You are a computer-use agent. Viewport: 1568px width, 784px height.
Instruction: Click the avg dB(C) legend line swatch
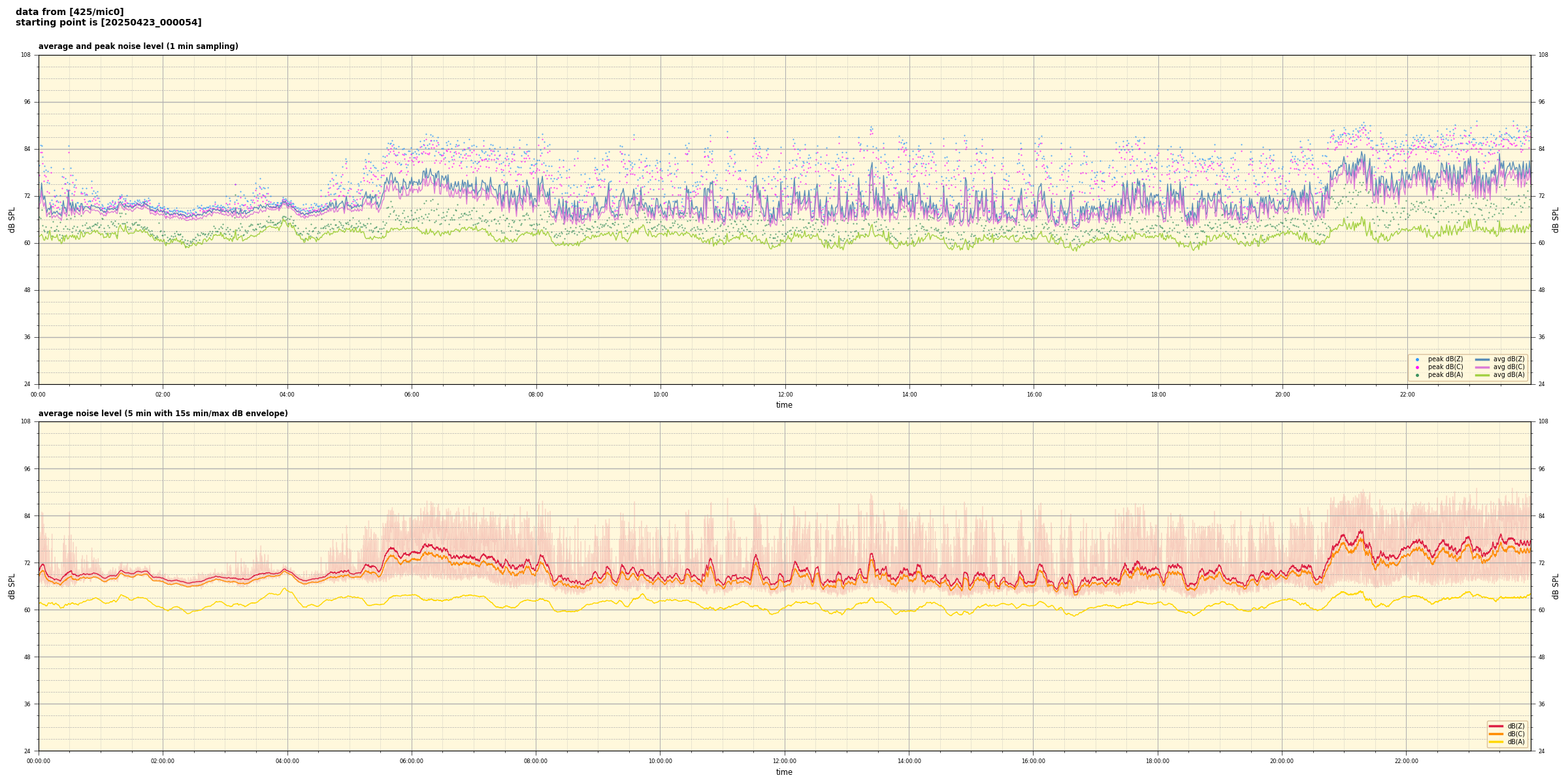[x=1482, y=367]
